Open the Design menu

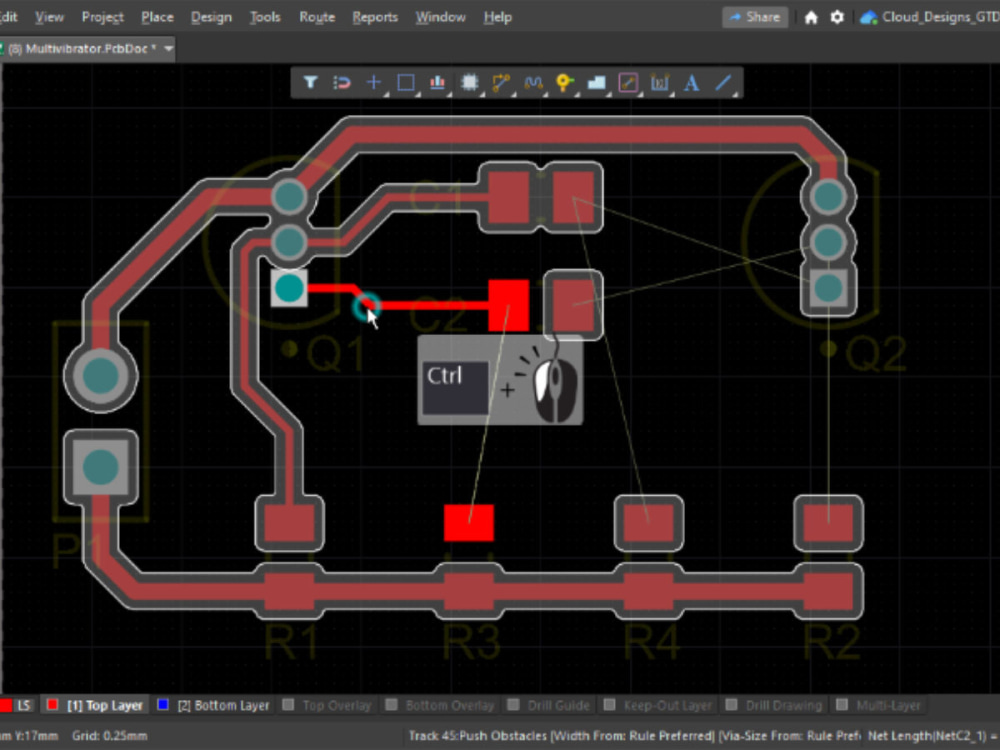tap(211, 17)
